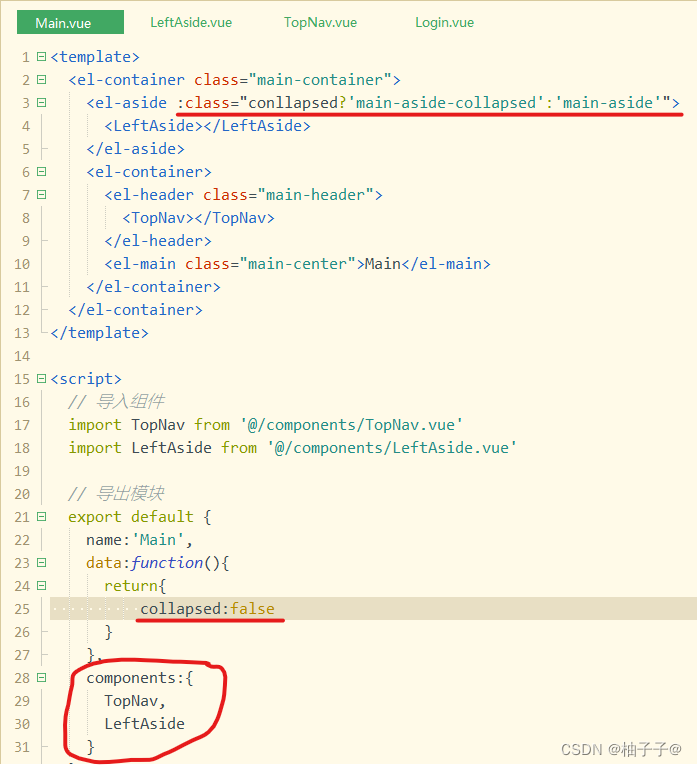
Task: Click the name:'Main' property
Action: click(x=135, y=540)
